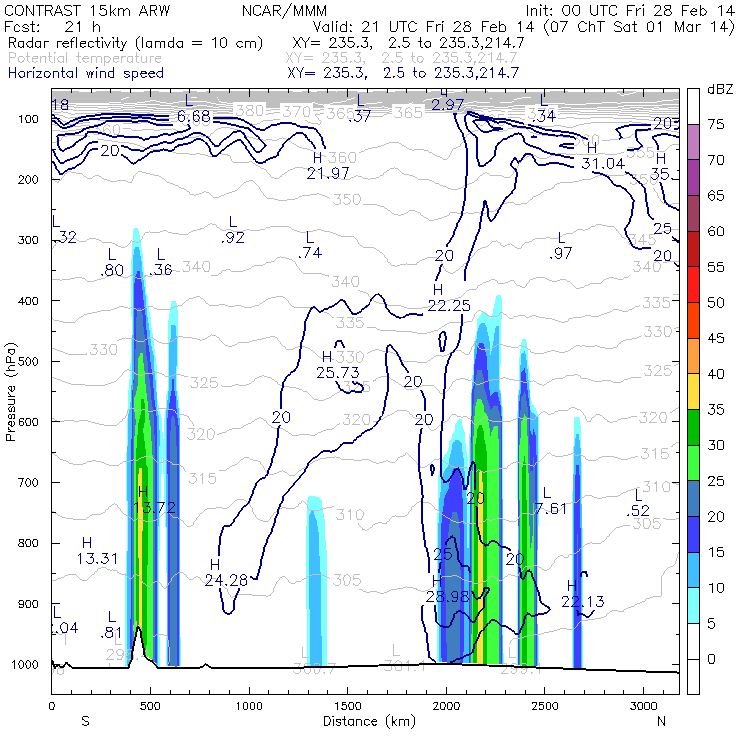Image resolution: width=740 pixels, height=740 pixels.
Task: Select the blue 15–20 dBZ colorbar segment
Action: 693,534
